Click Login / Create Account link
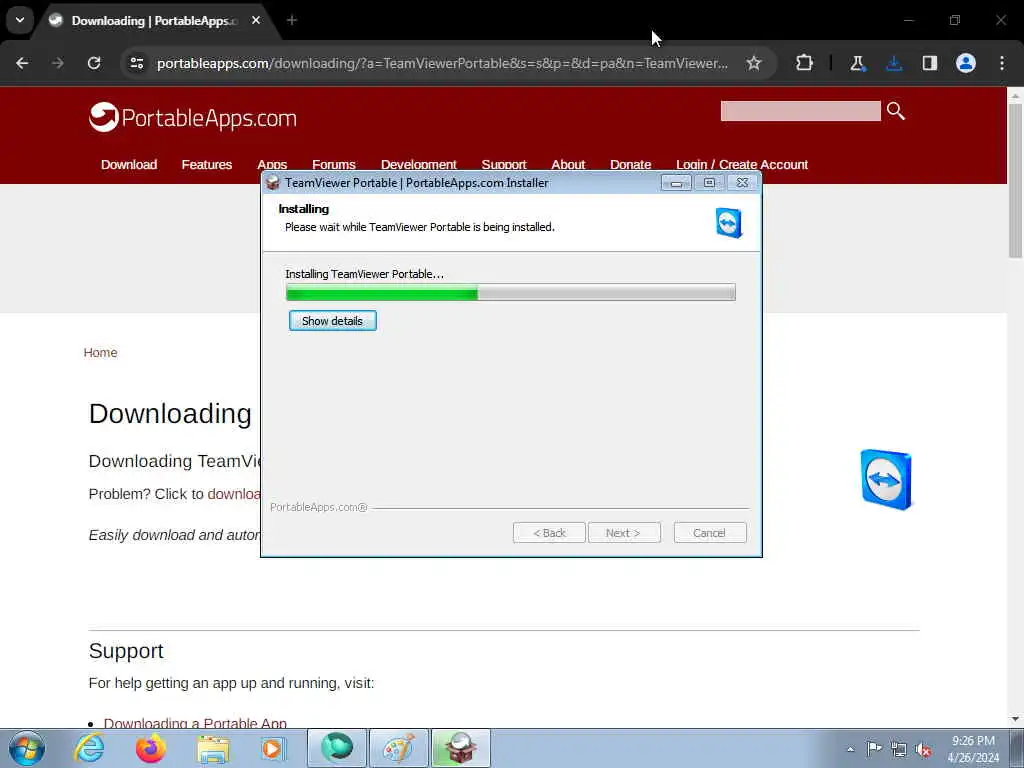Screen dimensions: 1024x768 click(742, 165)
